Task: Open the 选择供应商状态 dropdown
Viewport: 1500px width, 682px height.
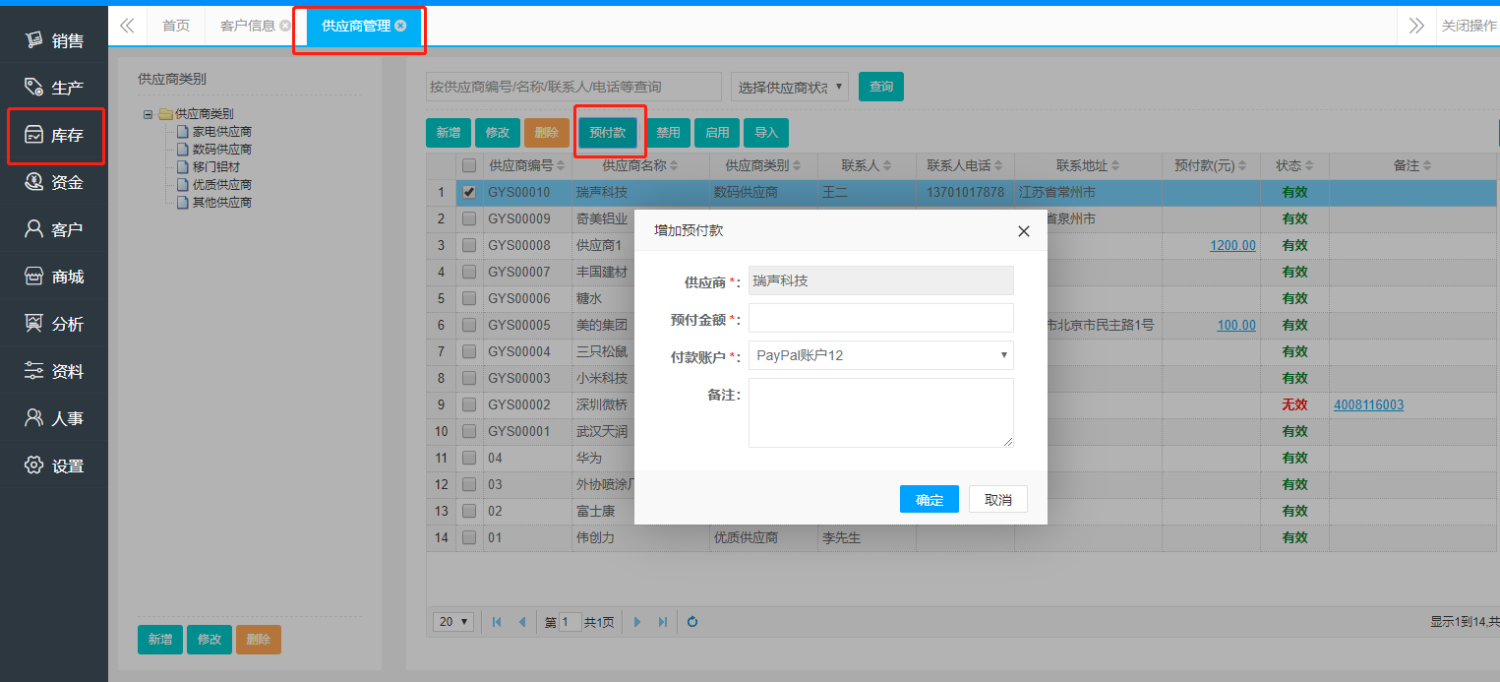Action: (x=790, y=87)
